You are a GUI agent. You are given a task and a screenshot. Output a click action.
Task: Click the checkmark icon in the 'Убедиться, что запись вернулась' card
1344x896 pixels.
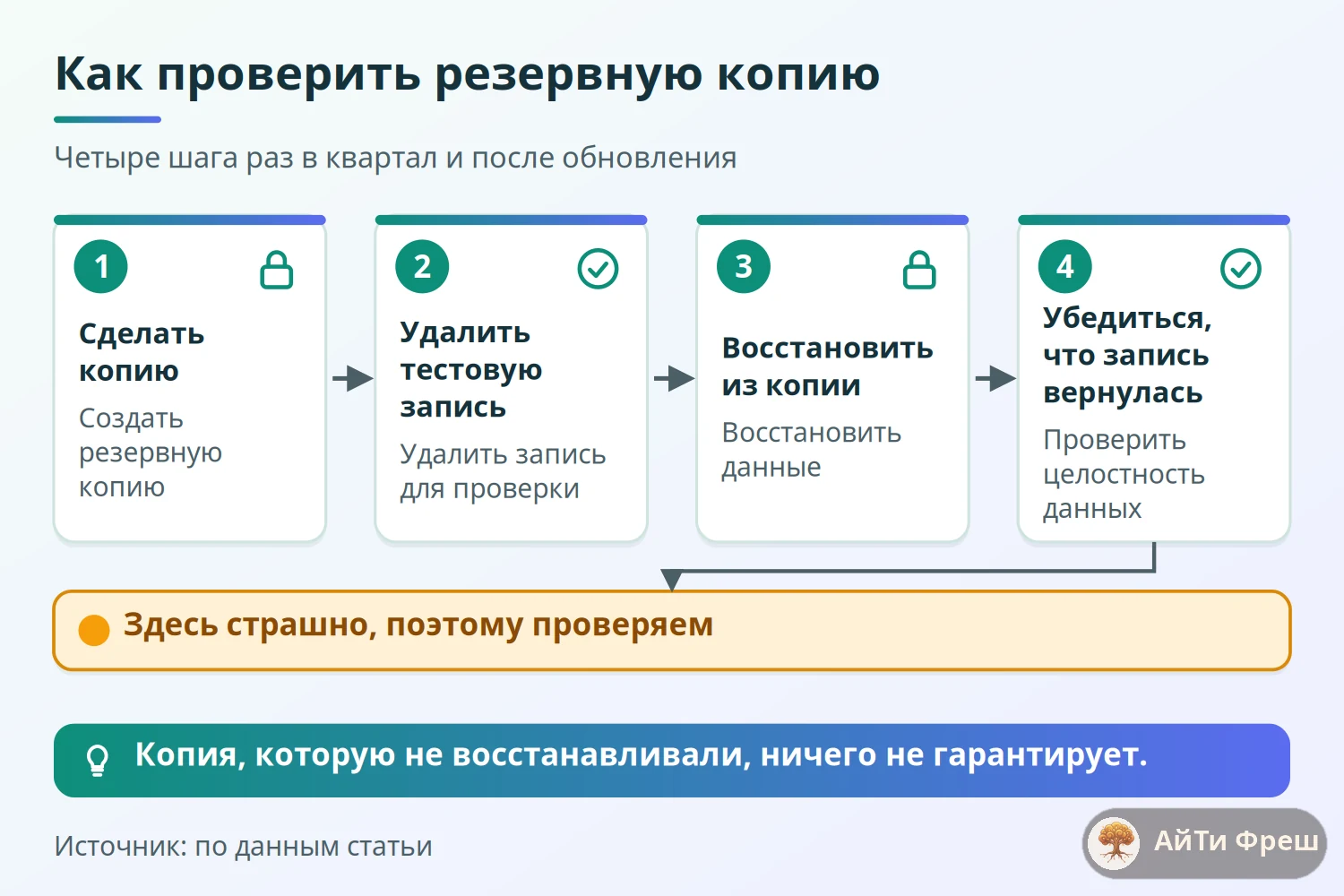1241,269
